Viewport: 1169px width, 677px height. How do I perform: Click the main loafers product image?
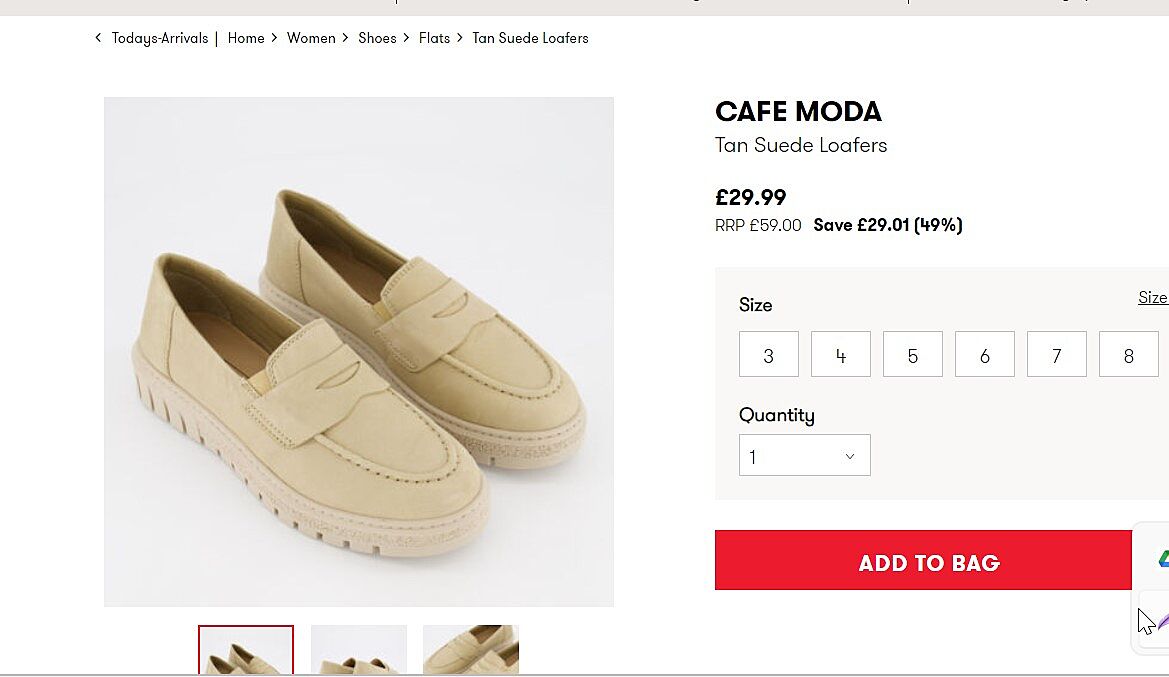coord(359,351)
